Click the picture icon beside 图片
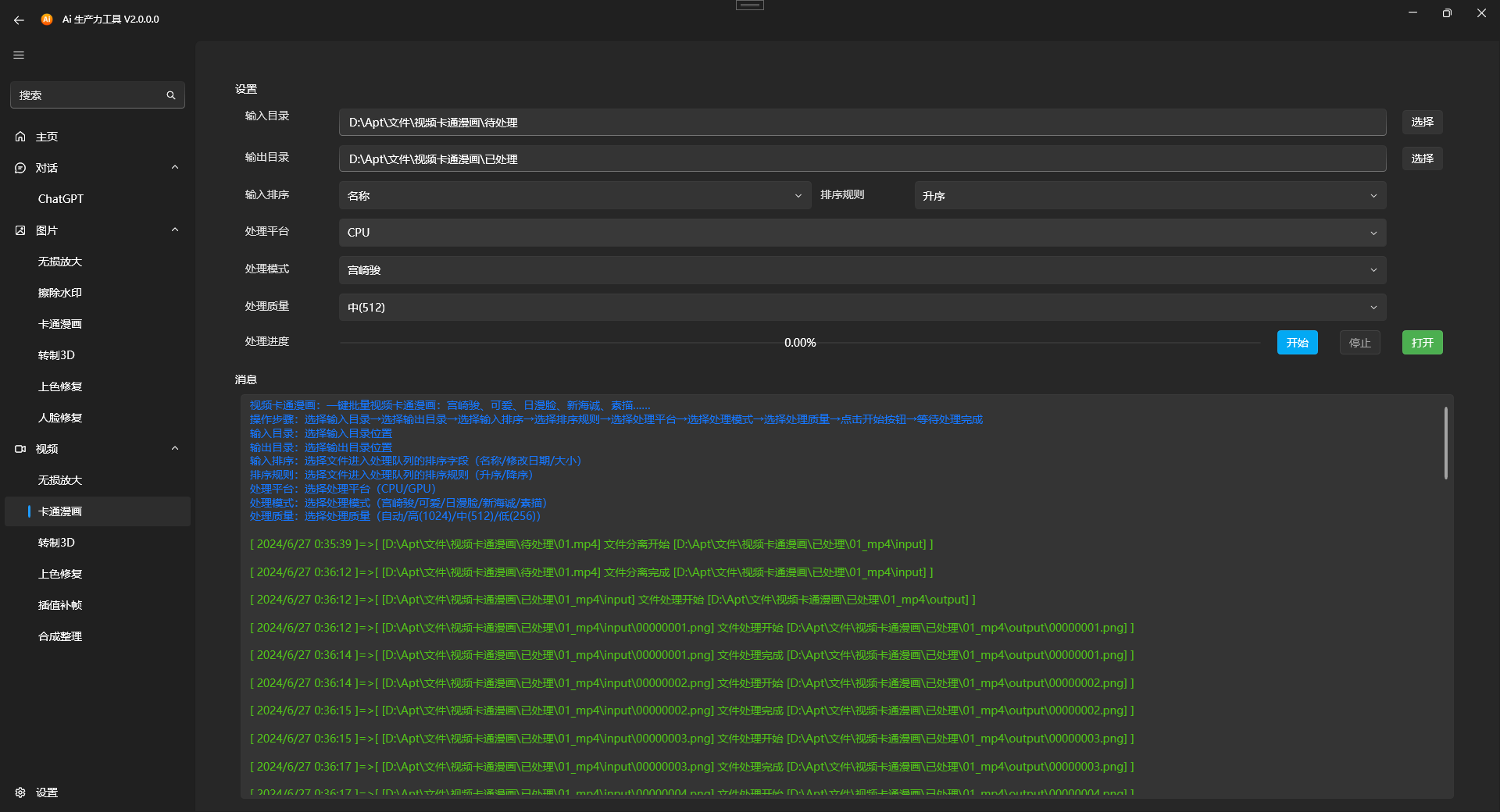The width and height of the screenshot is (1500, 812). pyautogui.click(x=20, y=230)
